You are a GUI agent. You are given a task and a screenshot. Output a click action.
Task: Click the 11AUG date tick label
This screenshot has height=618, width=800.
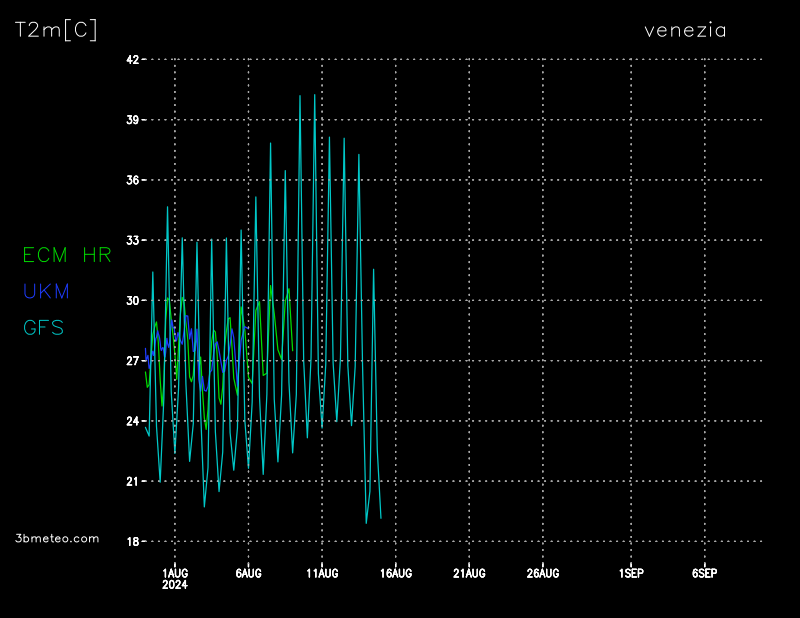click(x=322, y=573)
